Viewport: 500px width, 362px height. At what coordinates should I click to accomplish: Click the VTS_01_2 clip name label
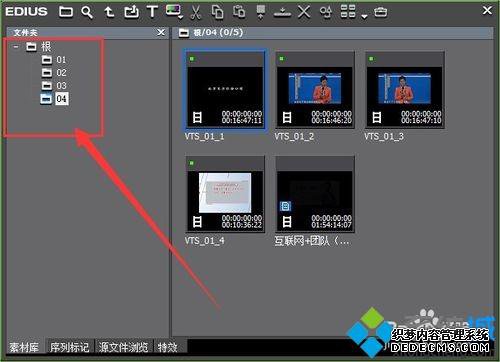294,137
